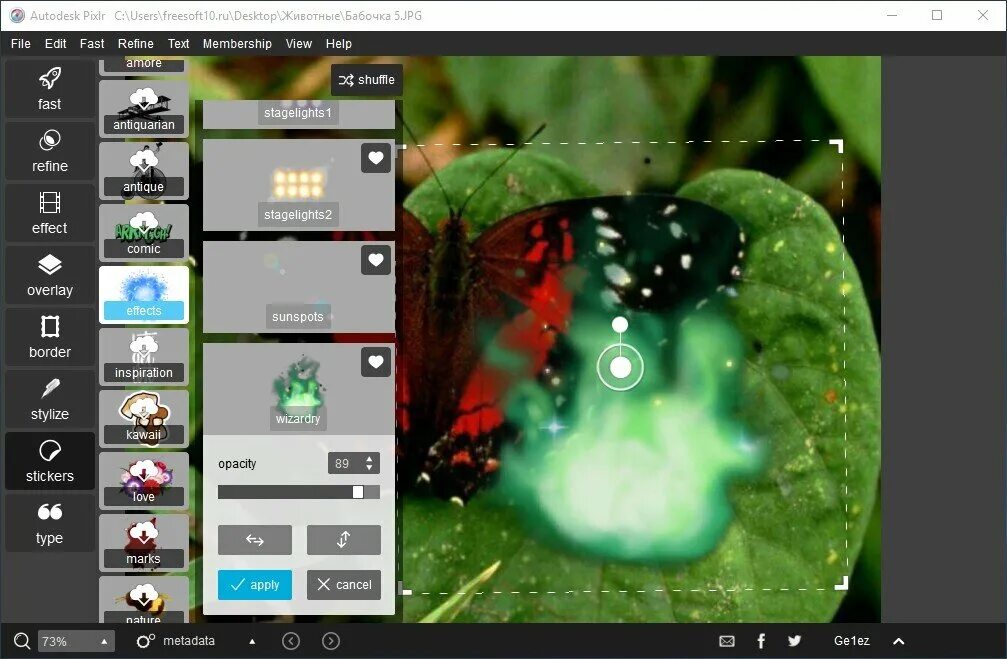1007x659 pixels.
Task: Select the wizardry sticker thumbnail
Action: pyautogui.click(x=299, y=389)
